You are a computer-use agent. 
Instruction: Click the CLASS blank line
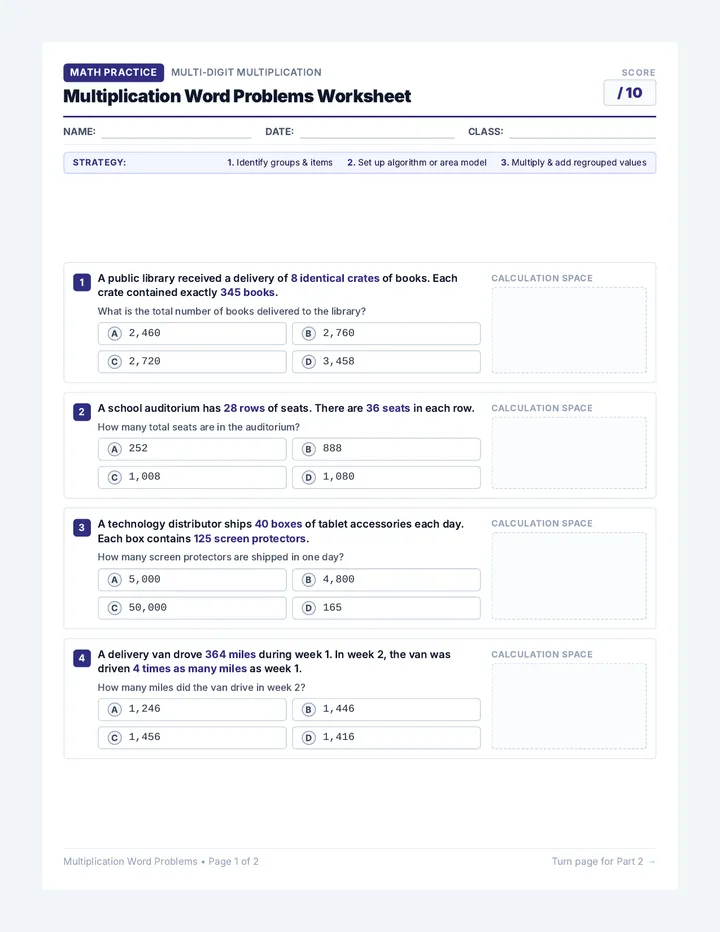click(583, 133)
